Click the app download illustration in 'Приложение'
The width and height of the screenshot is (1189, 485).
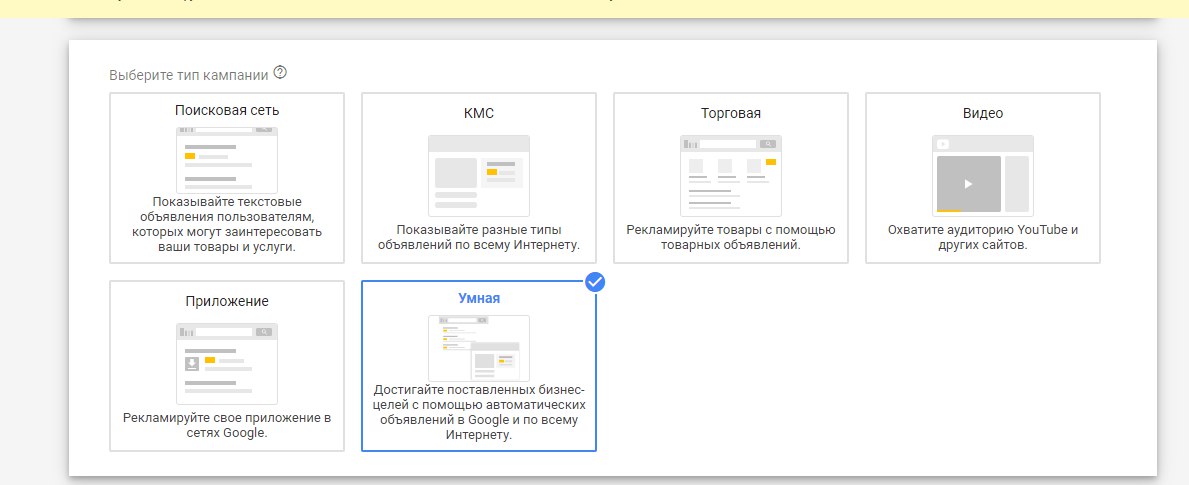tap(227, 364)
